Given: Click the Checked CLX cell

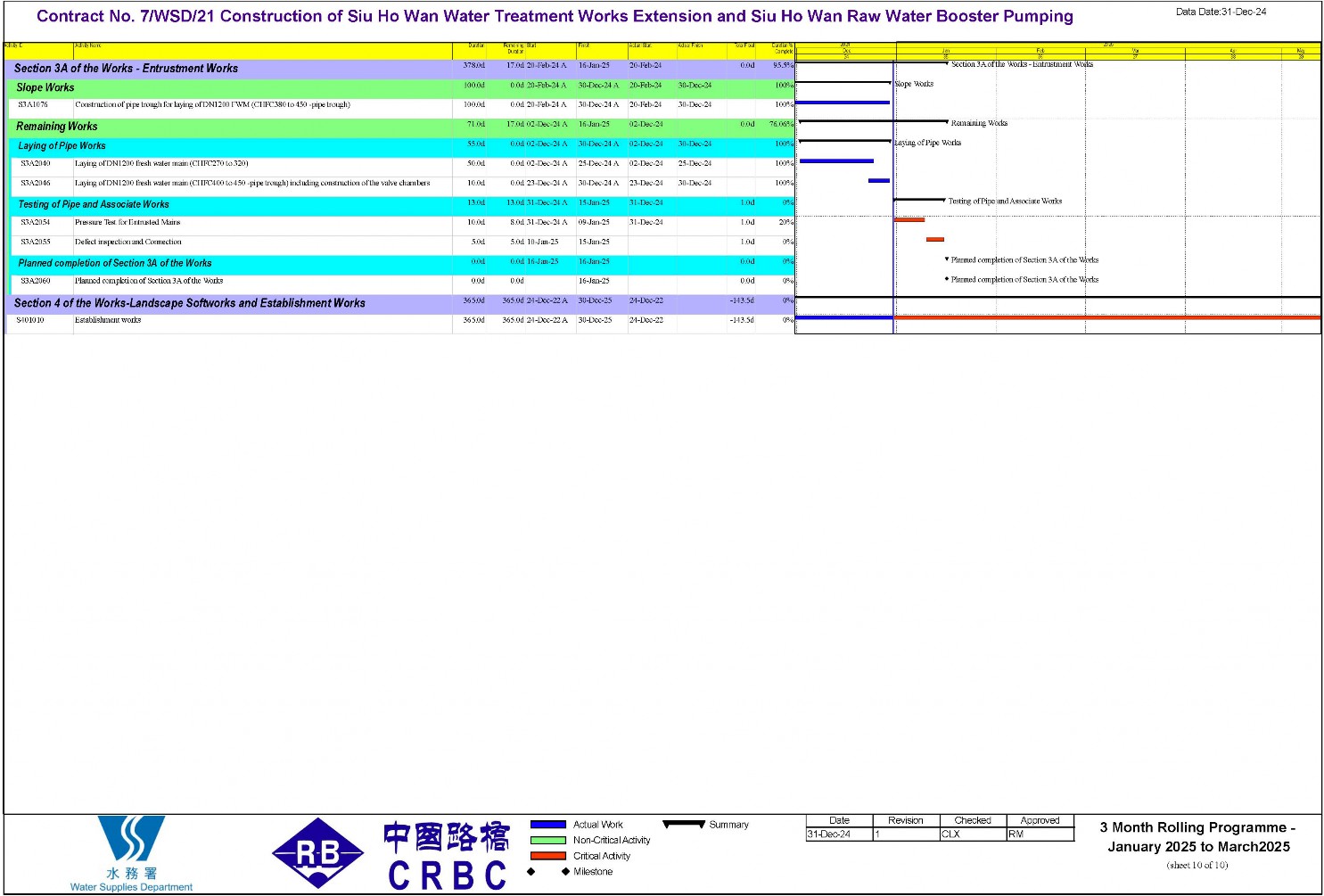Looking at the screenshot, I should pyautogui.click(x=973, y=835).
